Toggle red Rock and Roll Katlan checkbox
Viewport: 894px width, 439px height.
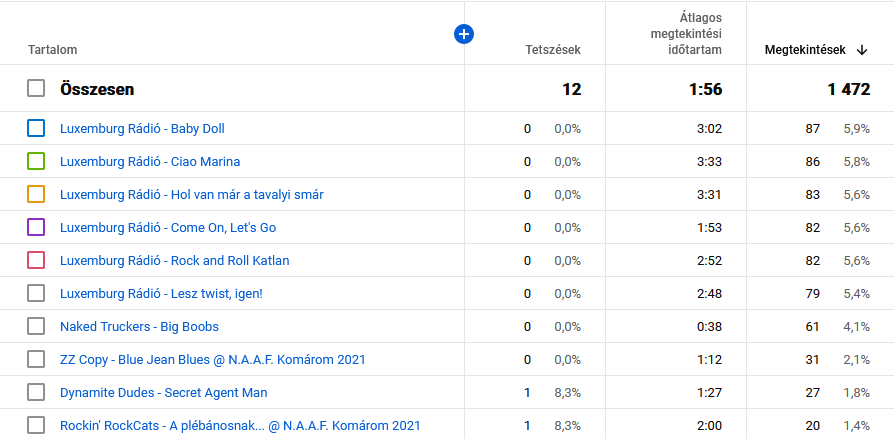tap(36, 260)
